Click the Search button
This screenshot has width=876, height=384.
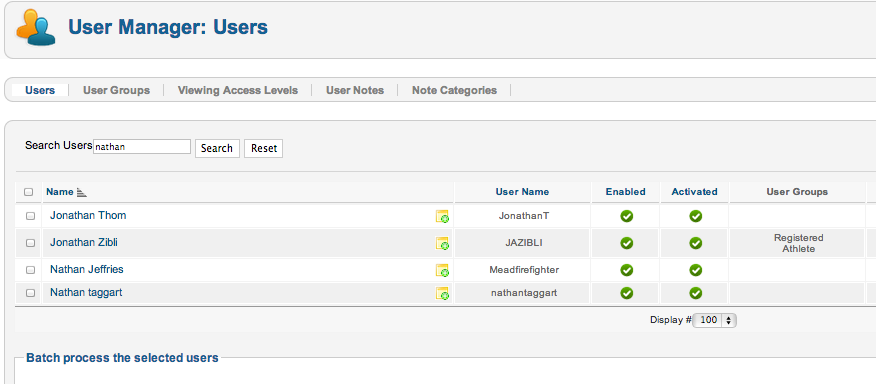click(217, 148)
